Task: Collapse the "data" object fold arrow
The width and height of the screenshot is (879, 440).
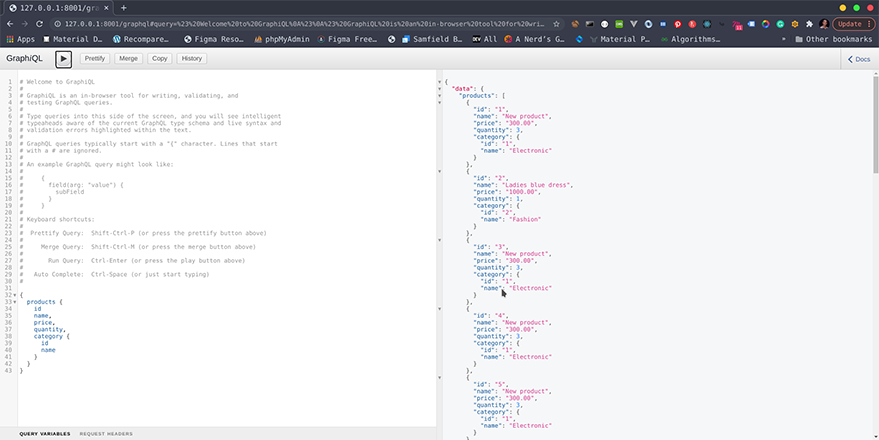Action: (440, 89)
